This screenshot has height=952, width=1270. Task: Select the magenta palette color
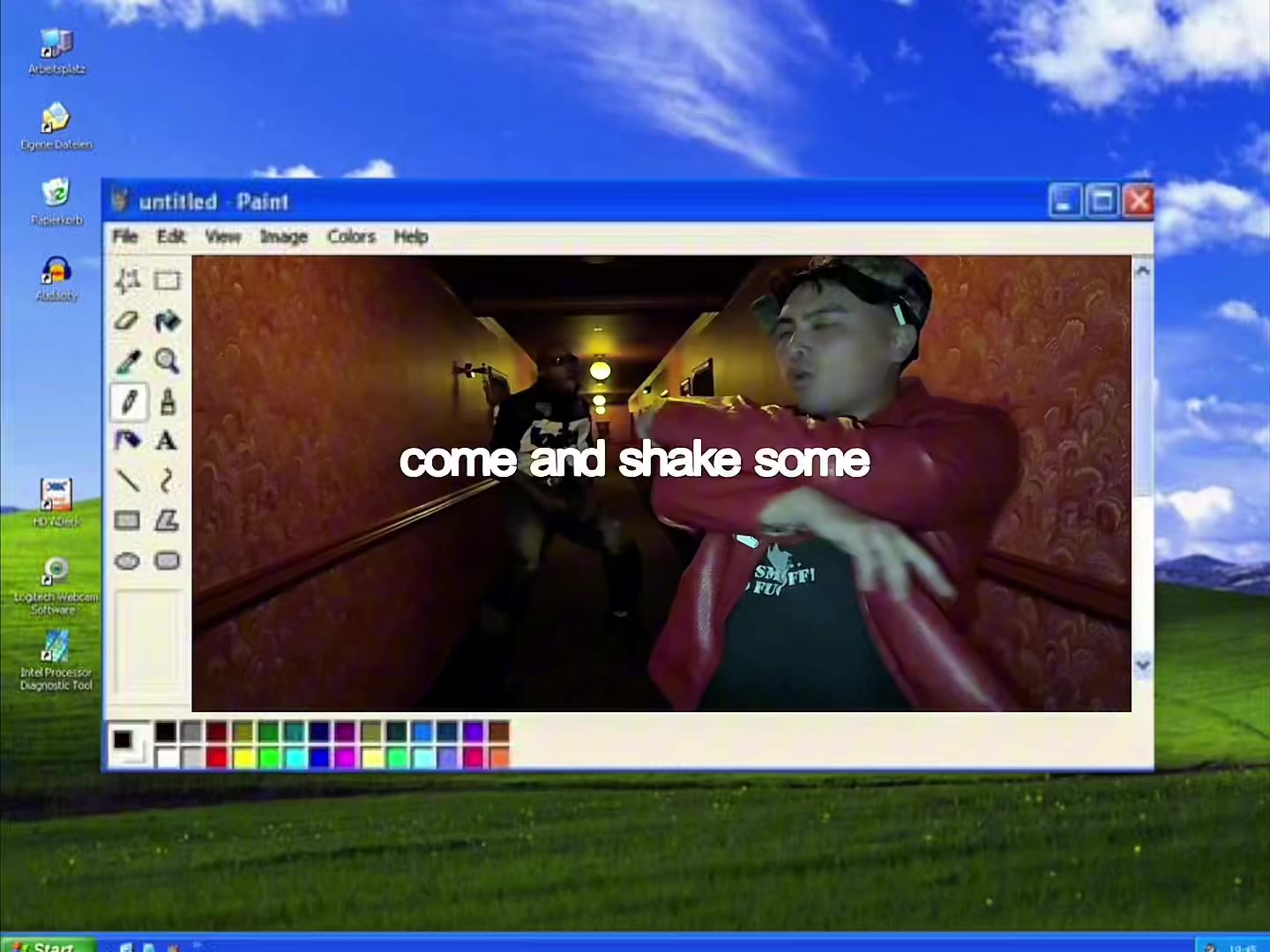[346, 757]
